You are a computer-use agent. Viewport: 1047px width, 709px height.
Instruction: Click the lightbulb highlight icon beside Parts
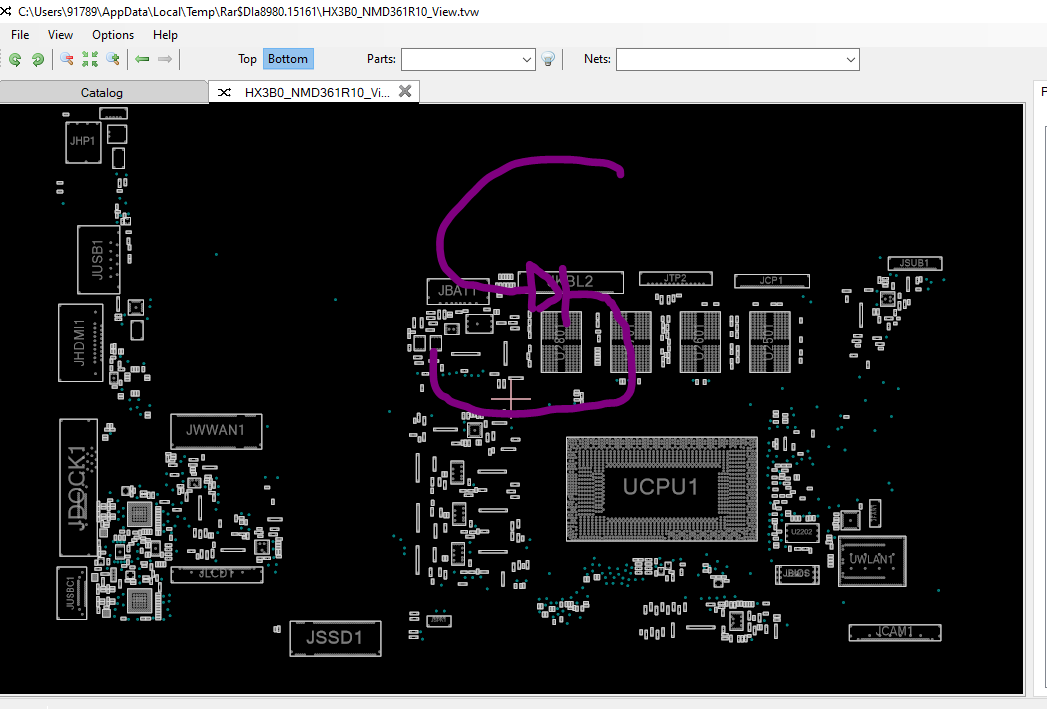point(548,59)
